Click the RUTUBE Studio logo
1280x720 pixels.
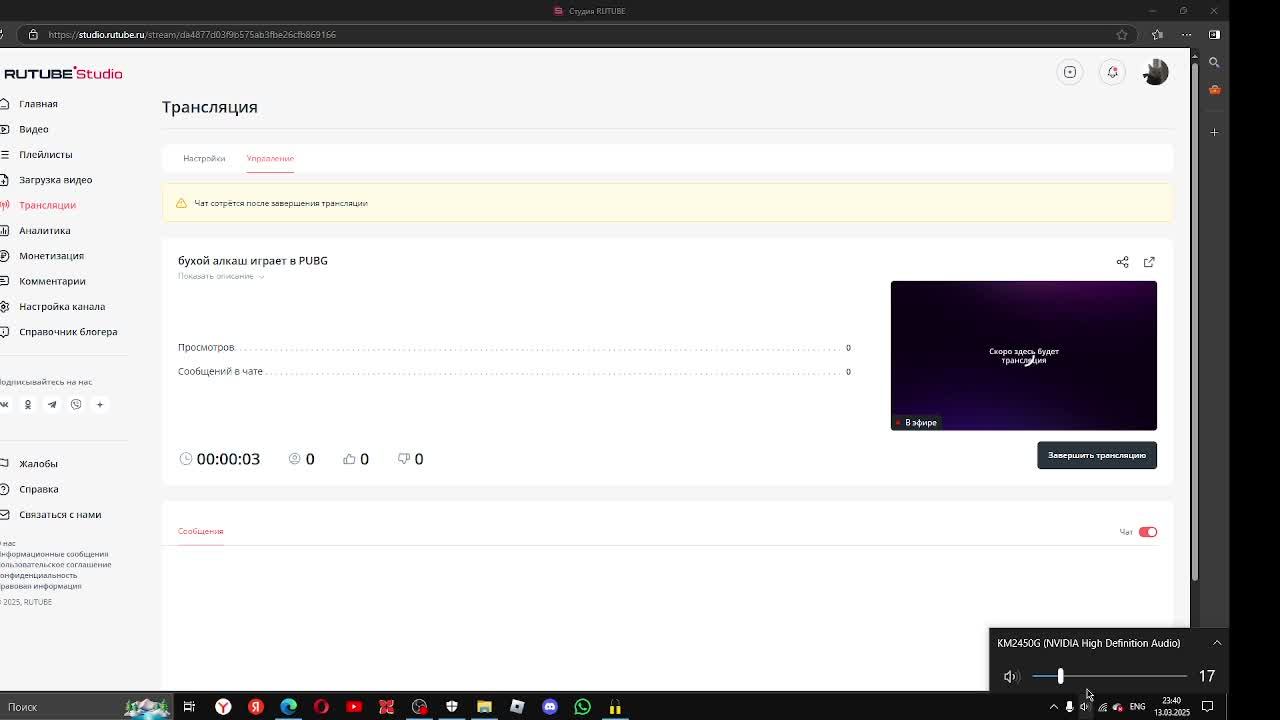(62, 73)
